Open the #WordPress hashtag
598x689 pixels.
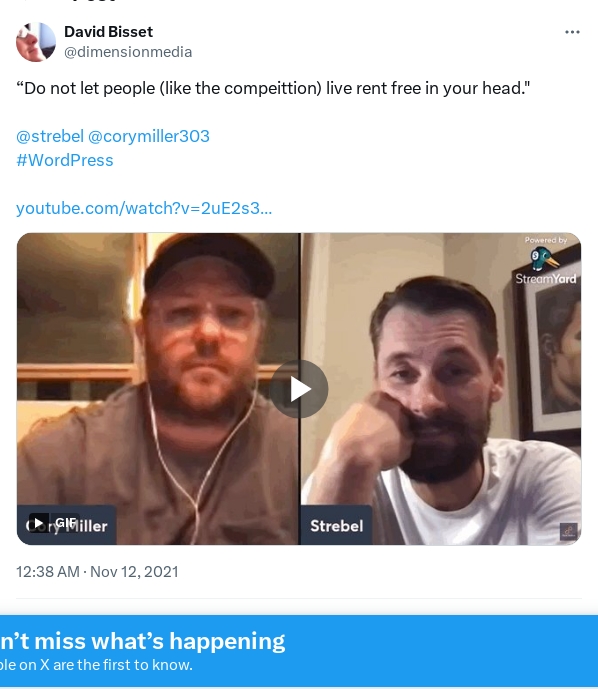(x=65, y=160)
